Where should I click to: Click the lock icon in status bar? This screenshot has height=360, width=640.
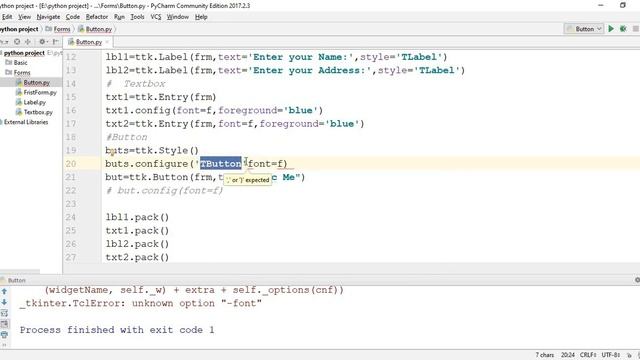click(629, 355)
